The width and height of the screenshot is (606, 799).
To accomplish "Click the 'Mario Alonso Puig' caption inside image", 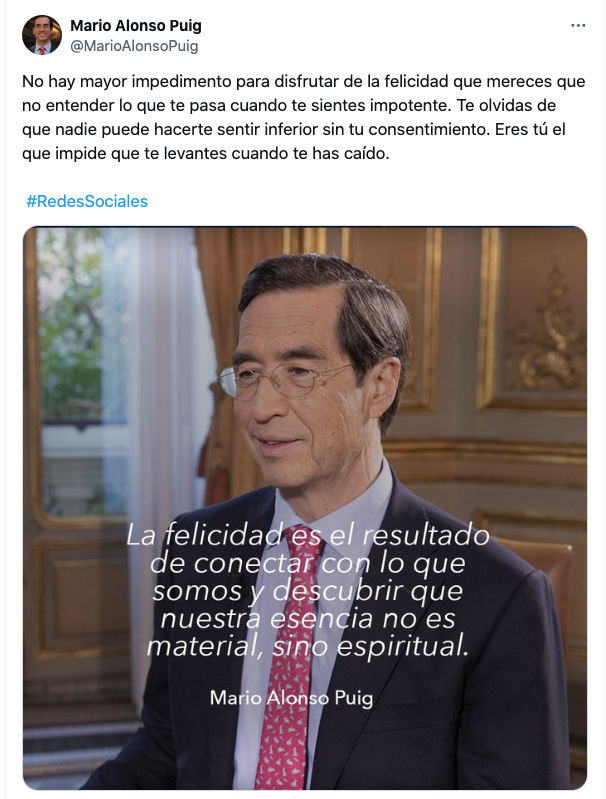I will (x=292, y=698).
